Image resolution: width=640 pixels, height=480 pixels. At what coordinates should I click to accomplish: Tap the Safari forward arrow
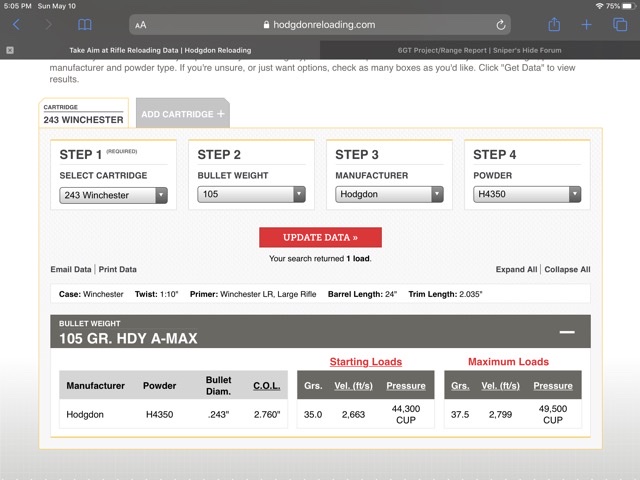[49, 24]
